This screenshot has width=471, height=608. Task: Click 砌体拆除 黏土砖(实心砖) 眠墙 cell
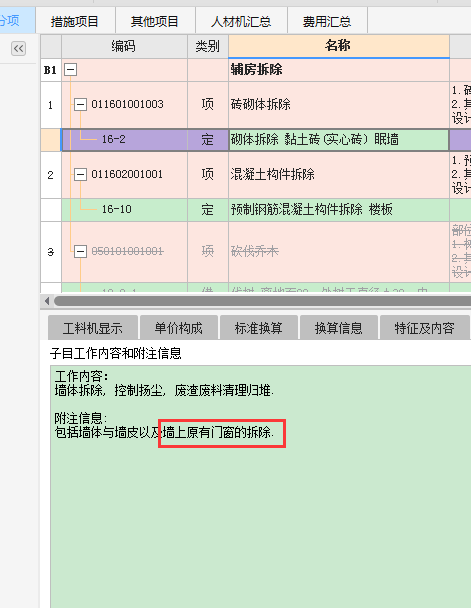tap(338, 140)
